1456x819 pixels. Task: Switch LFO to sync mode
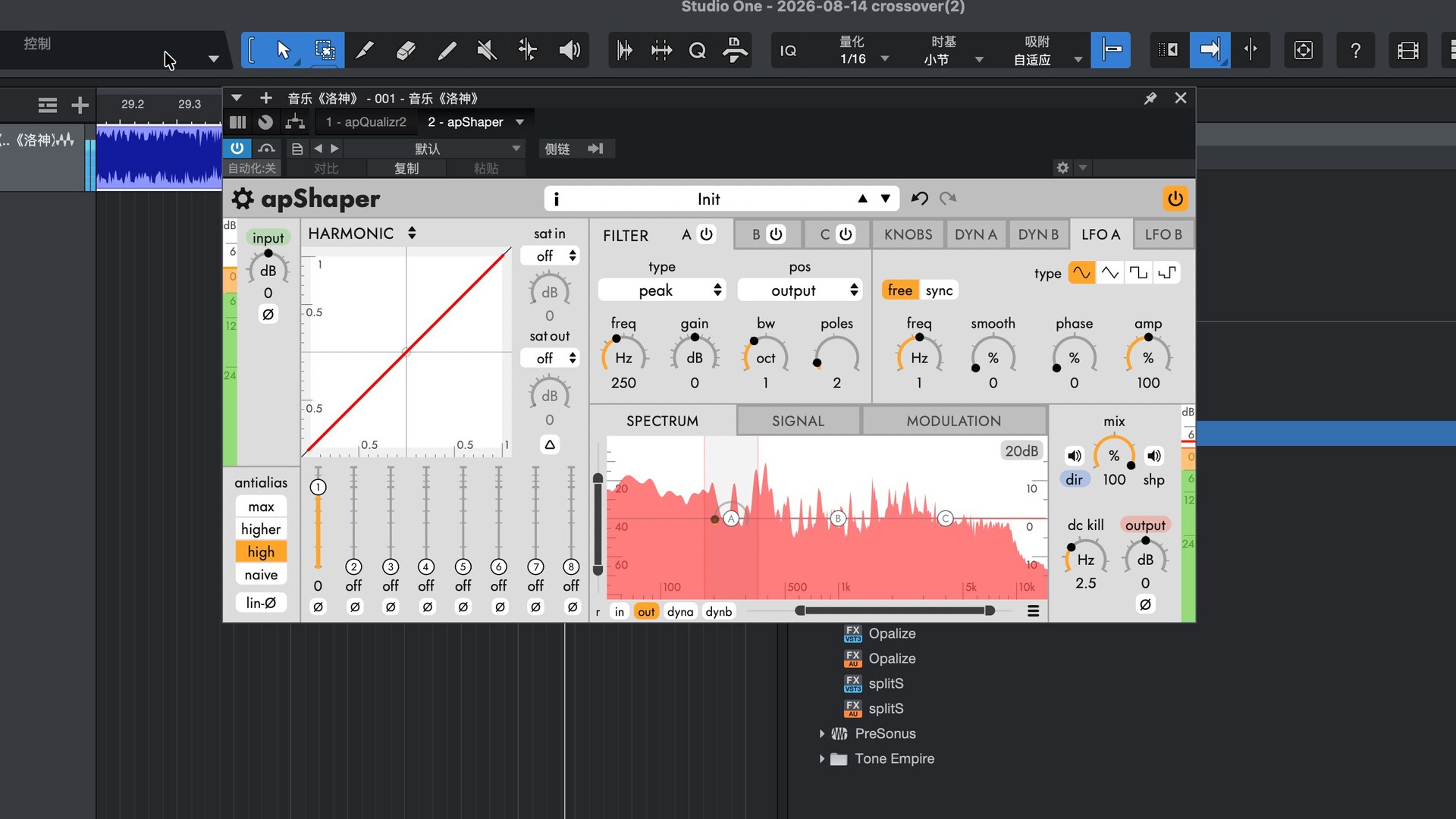click(x=939, y=290)
